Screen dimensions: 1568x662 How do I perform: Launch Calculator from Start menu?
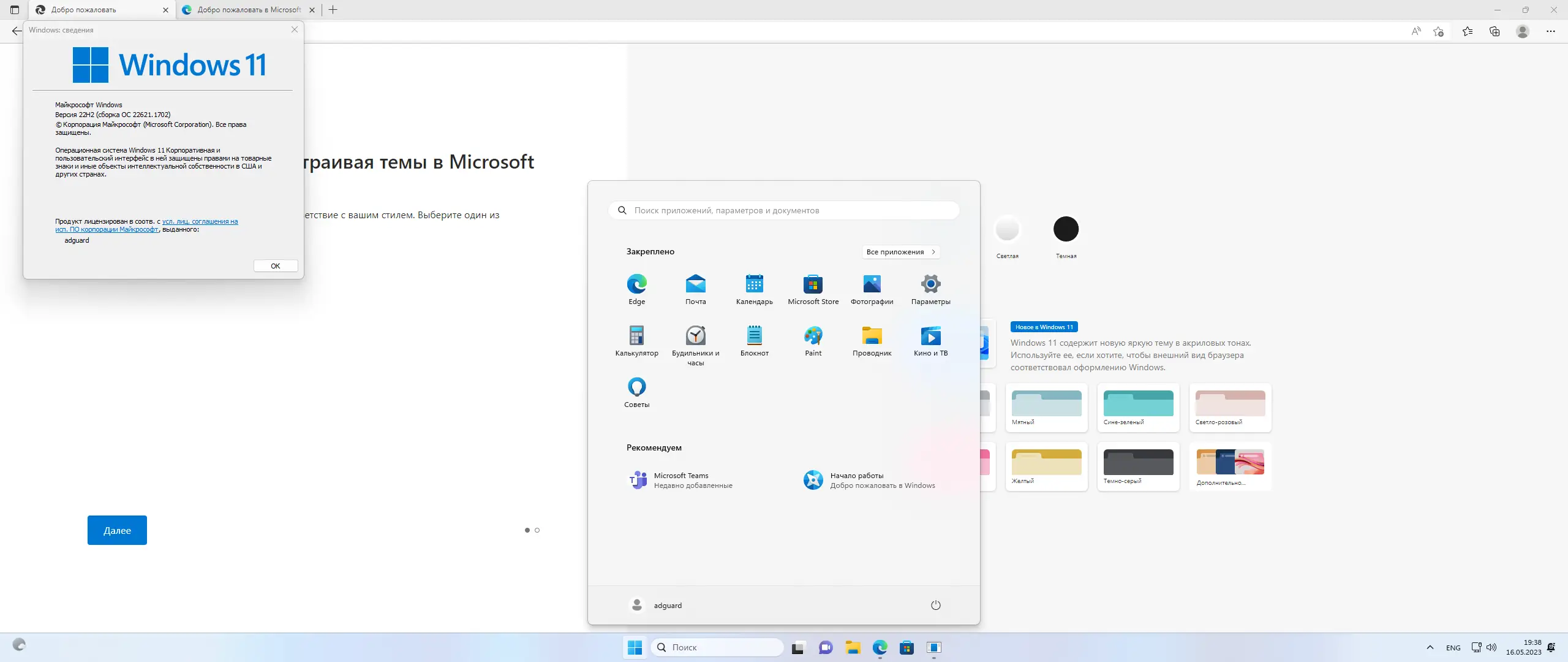(x=636, y=337)
